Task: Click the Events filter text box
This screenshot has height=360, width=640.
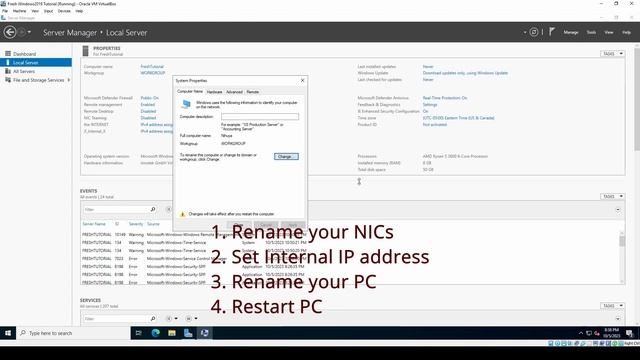Action: (x=116, y=209)
